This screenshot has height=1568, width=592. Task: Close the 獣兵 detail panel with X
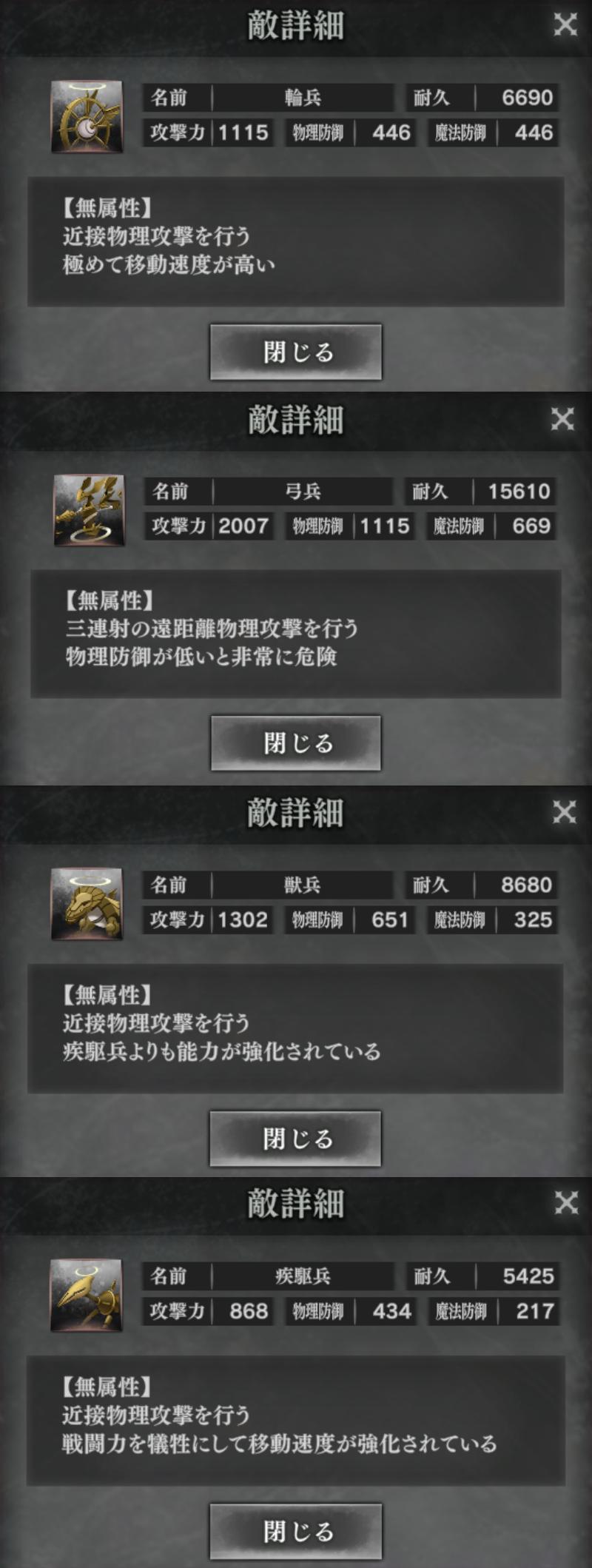click(564, 812)
